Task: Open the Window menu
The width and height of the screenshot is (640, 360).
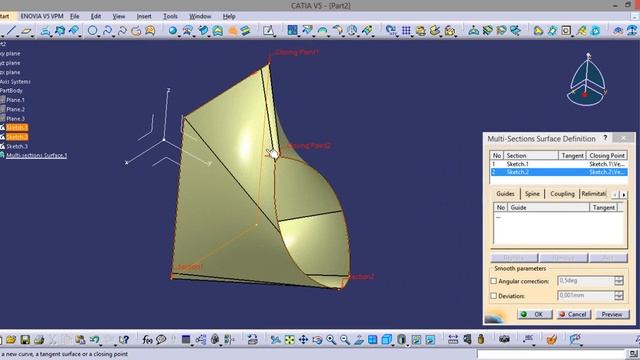Action: click(200, 16)
